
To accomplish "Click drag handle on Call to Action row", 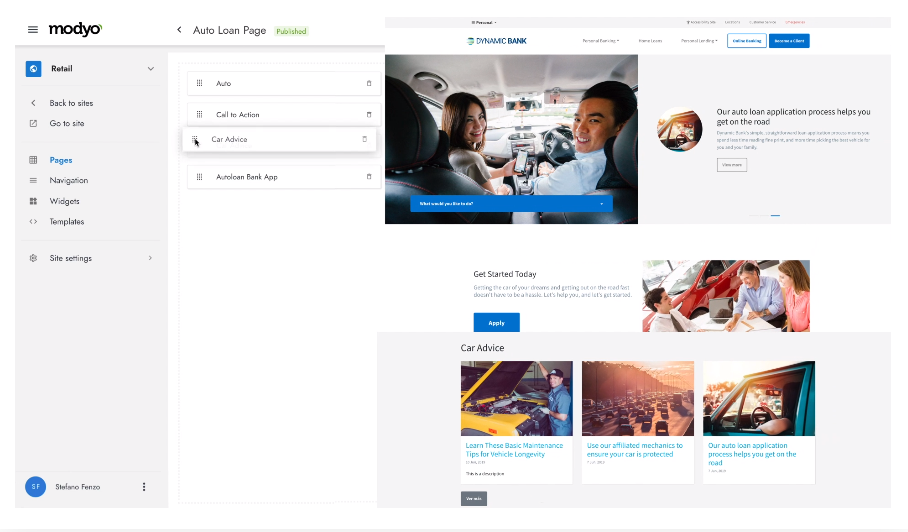I will pyautogui.click(x=200, y=115).
